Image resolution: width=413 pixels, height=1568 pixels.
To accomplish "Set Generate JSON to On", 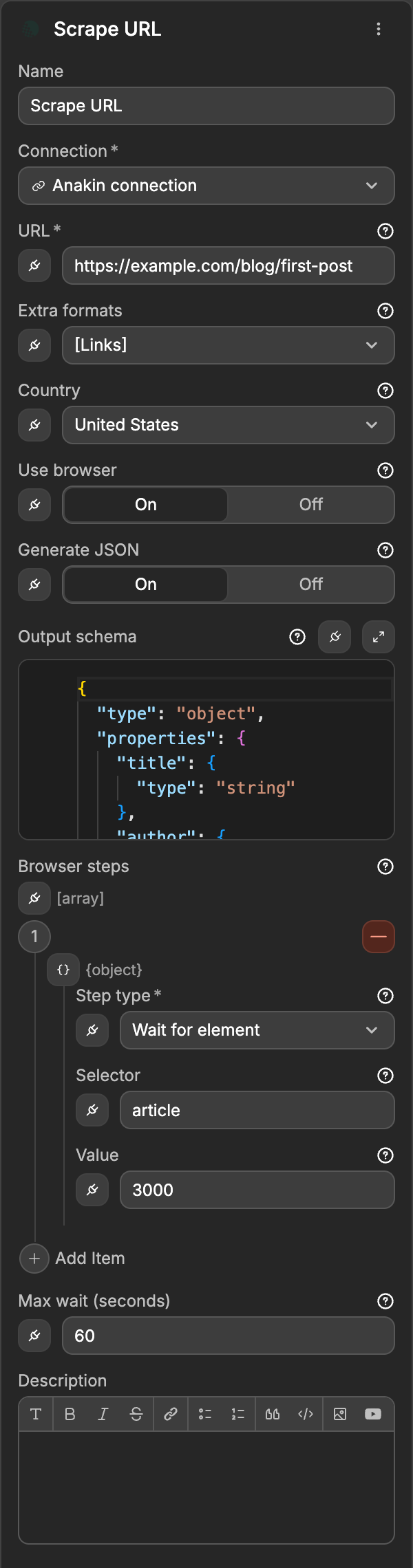I will tap(146, 585).
